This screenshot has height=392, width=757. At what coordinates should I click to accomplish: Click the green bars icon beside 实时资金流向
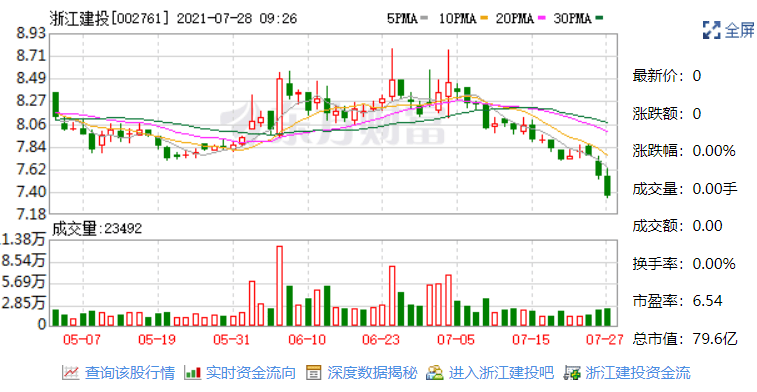[x=193, y=373]
